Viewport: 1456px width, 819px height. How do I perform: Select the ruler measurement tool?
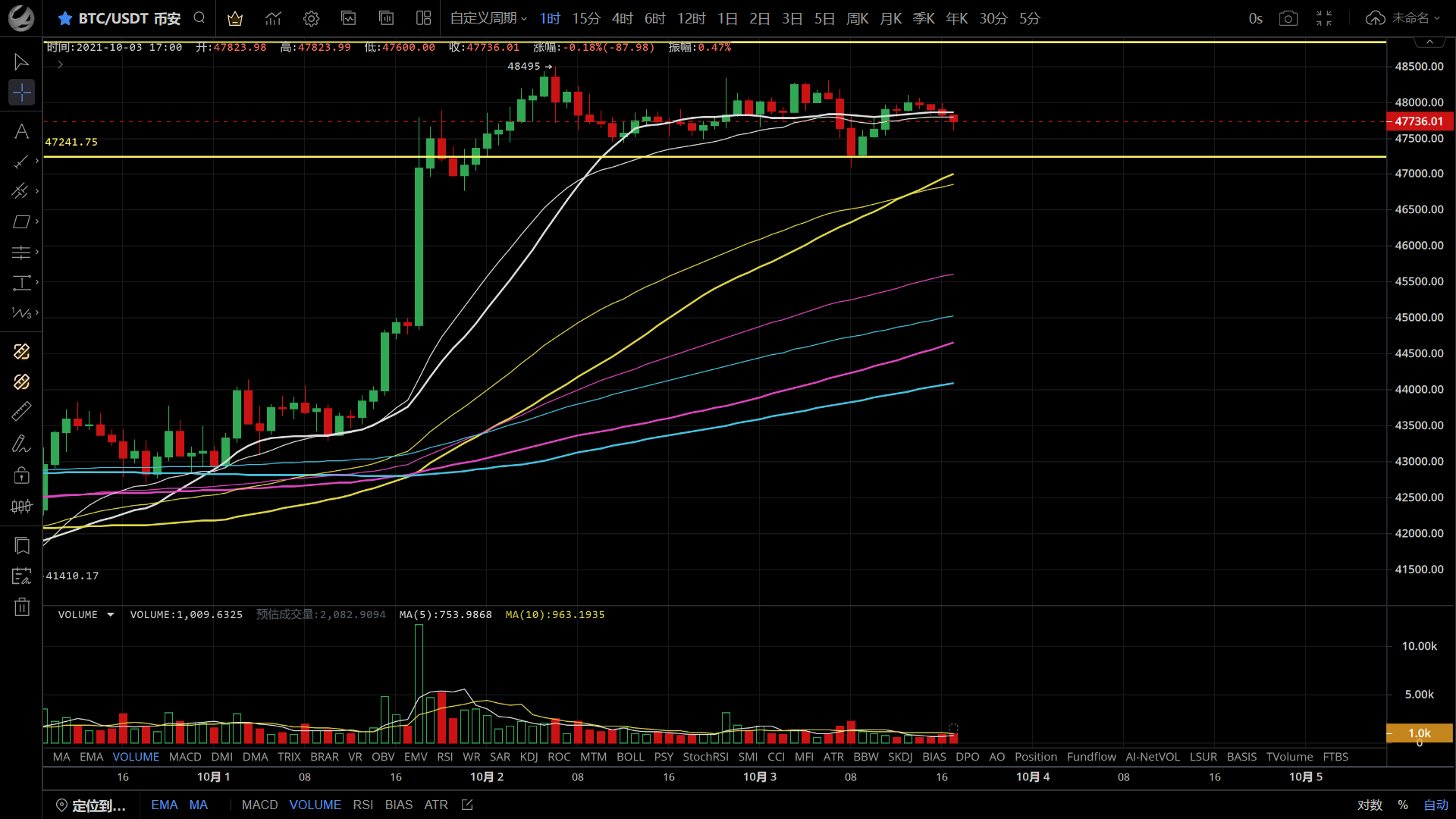tap(21, 411)
